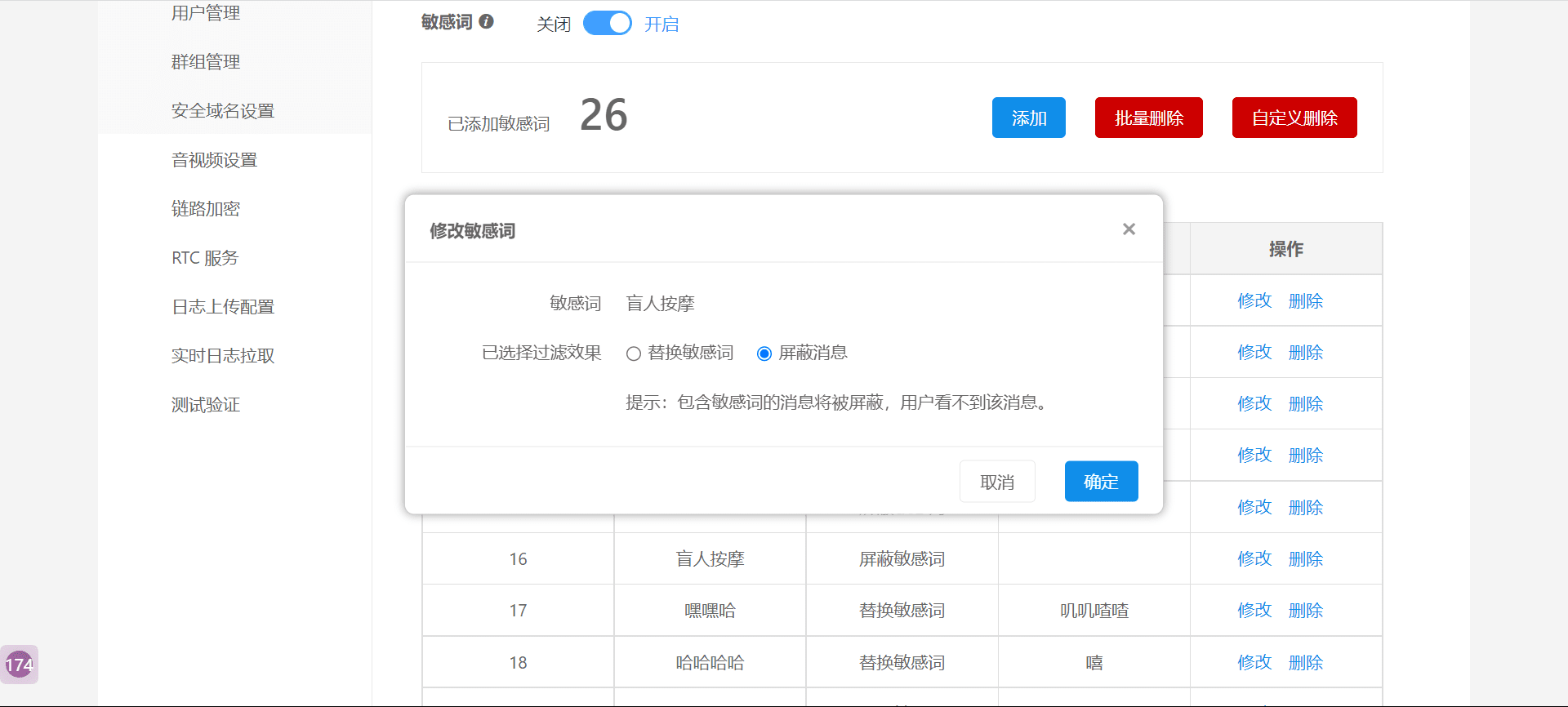
Task: Click the 关闭 label beside the switch
Action: point(554,24)
